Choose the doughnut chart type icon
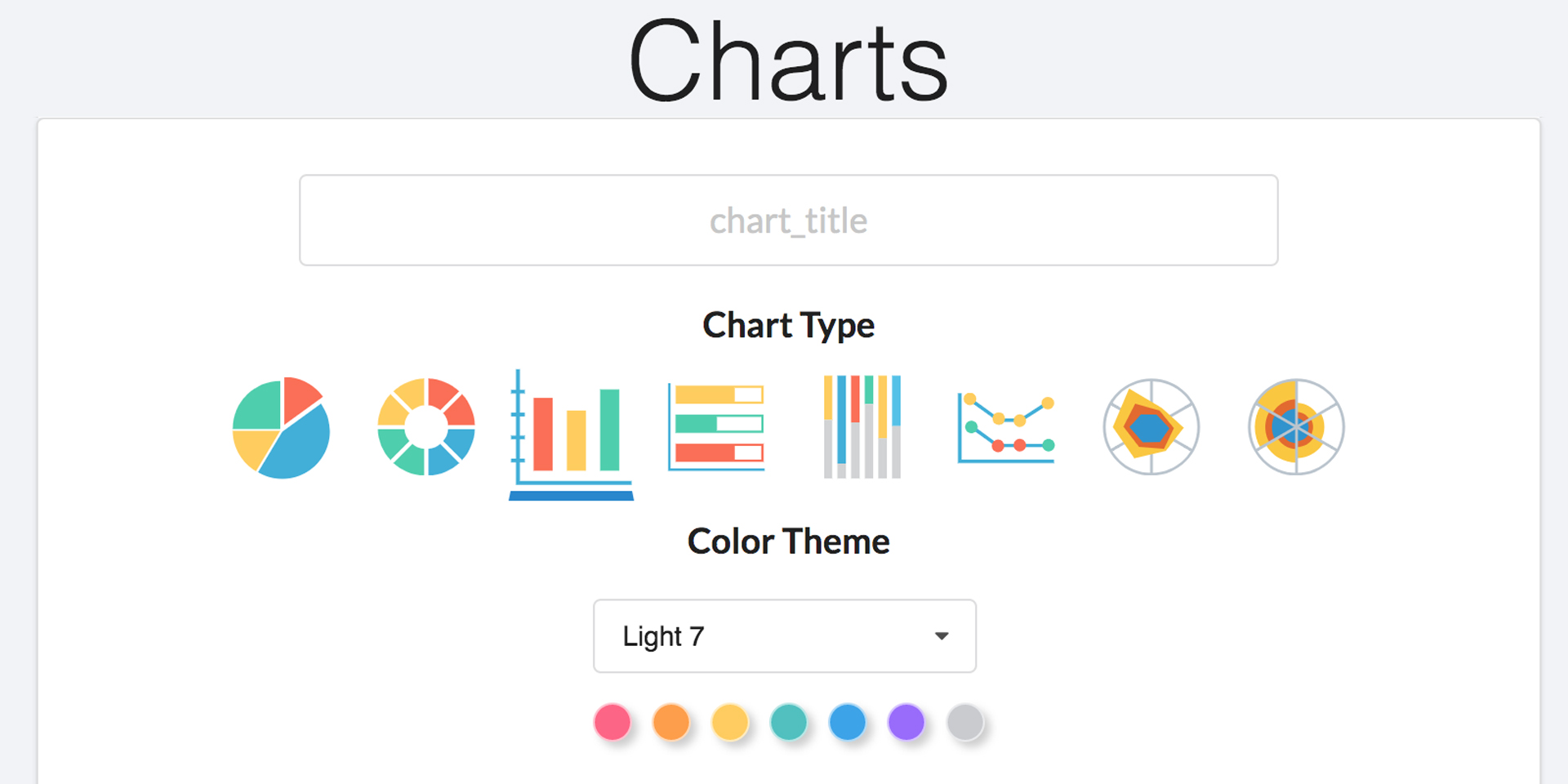Viewport: 1568px width, 784px height. 426,426
